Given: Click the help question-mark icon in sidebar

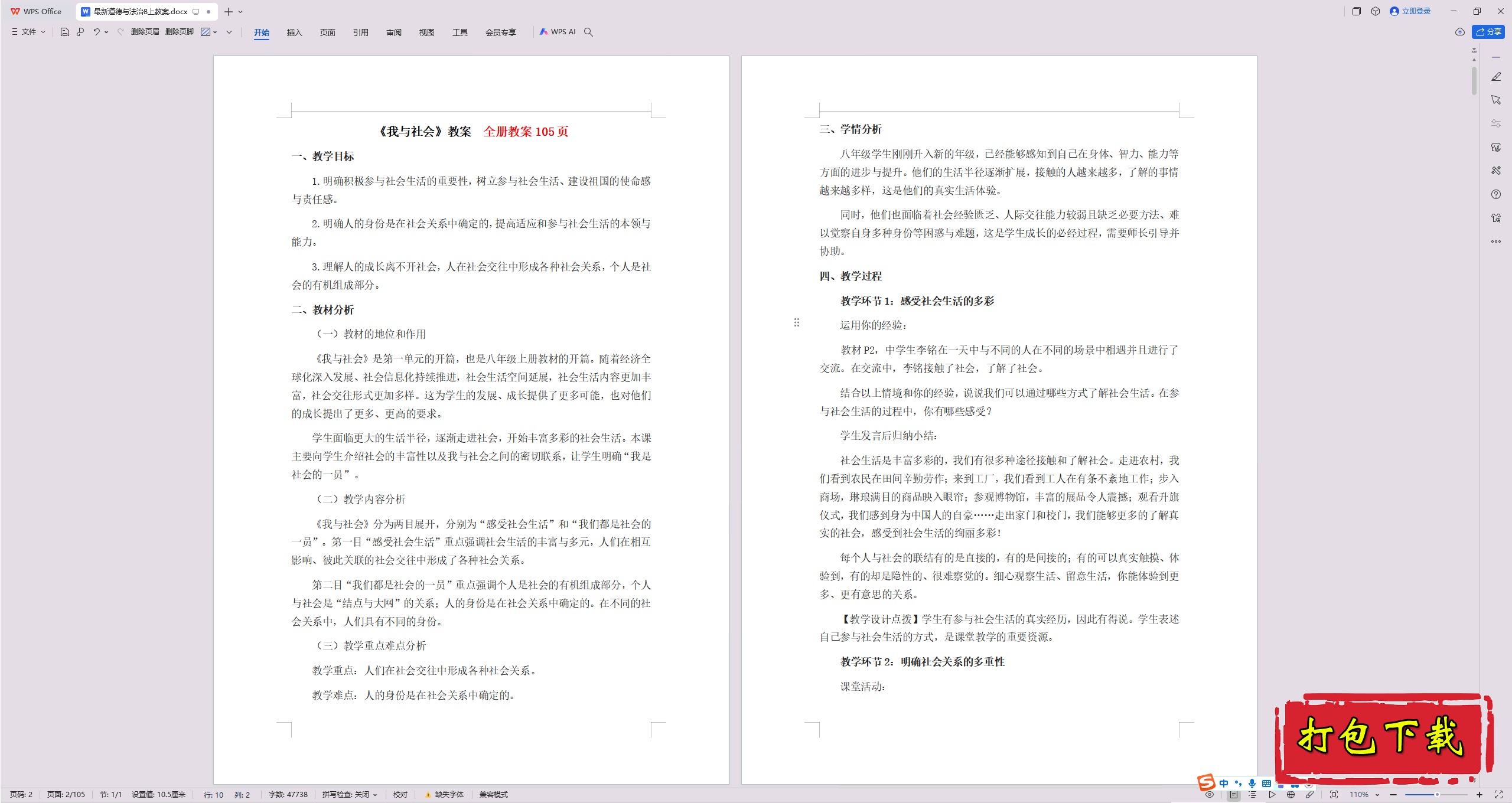Looking at the screenshot, I should [1495, 194].
